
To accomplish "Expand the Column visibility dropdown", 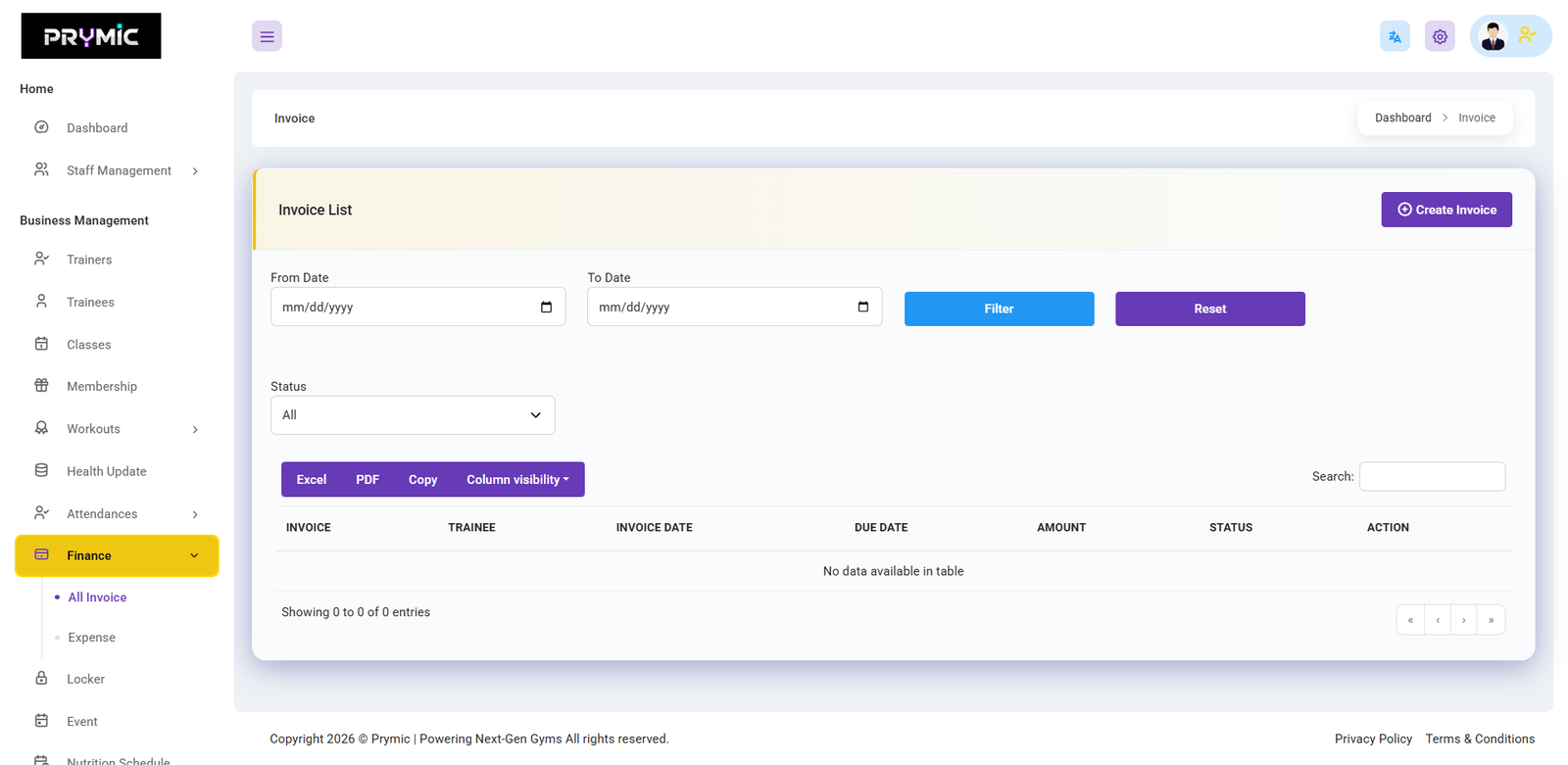I will click(x=517, y=480).
